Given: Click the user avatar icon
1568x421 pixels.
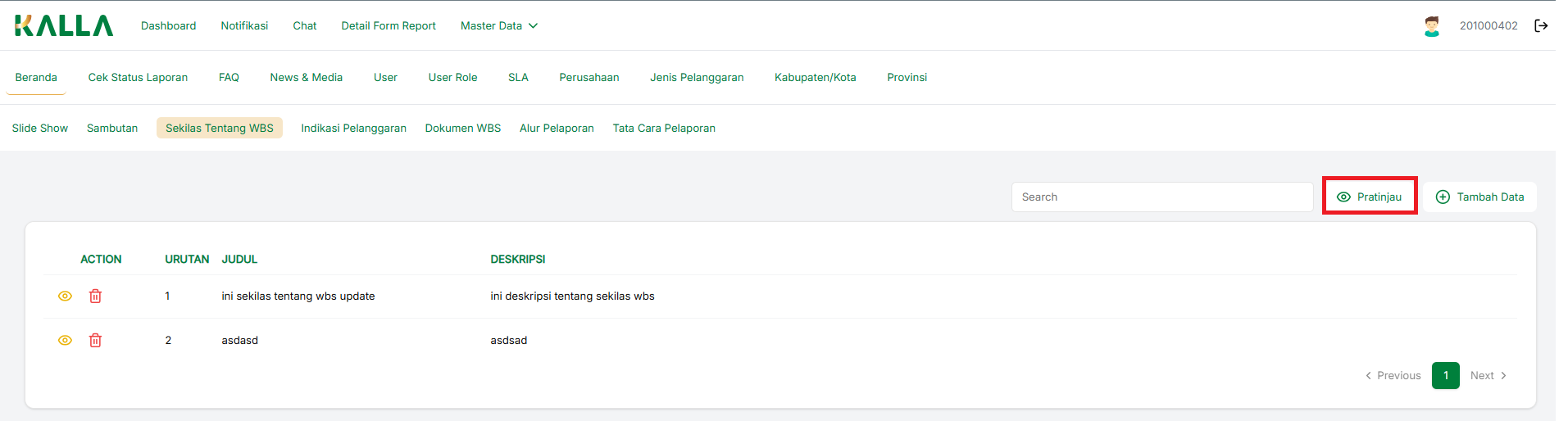Looking at the screenshot, I should [x=1431, y=26].
